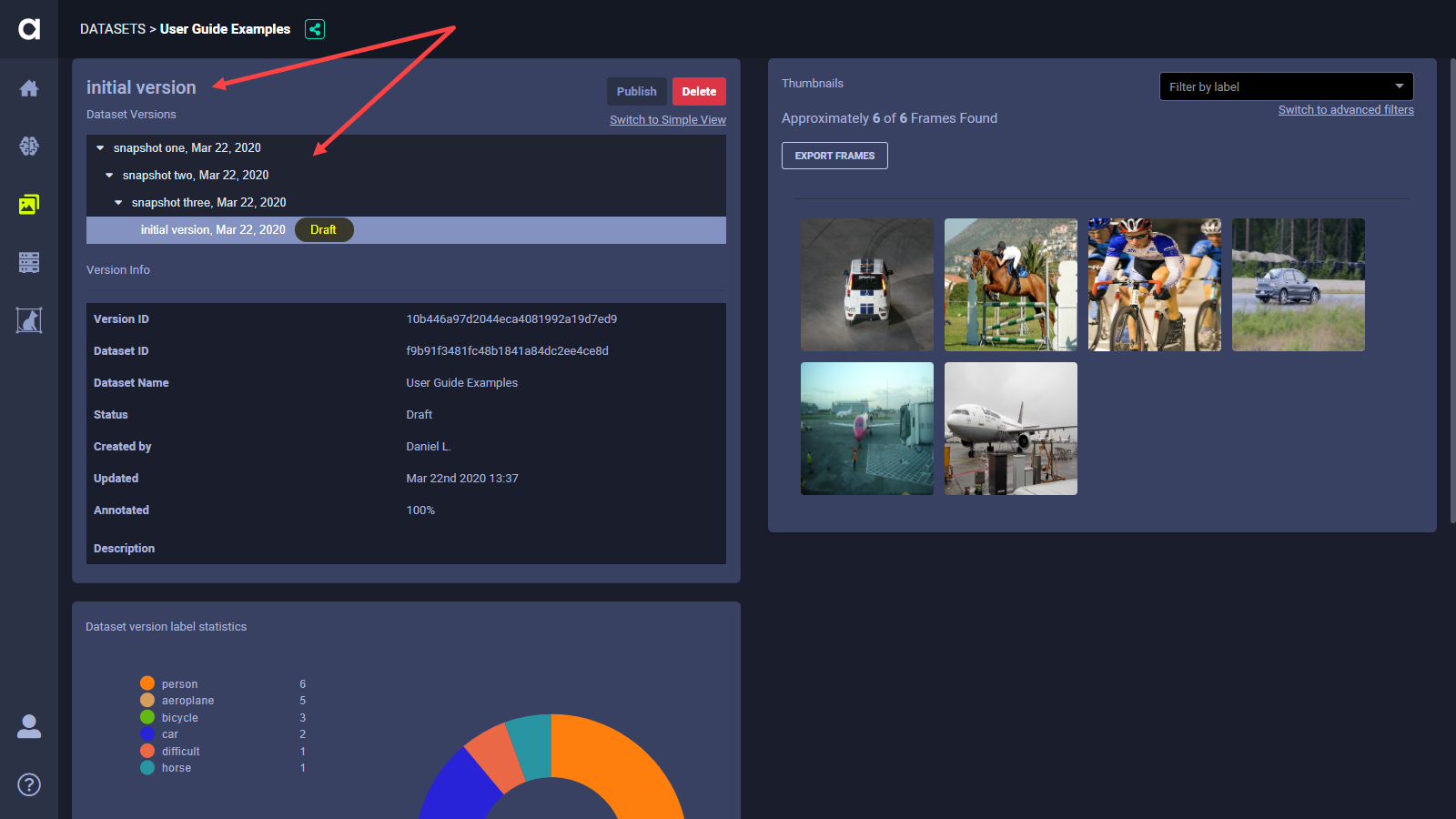
Task: Click the green share dataset icon
Action: pos(315,29)
